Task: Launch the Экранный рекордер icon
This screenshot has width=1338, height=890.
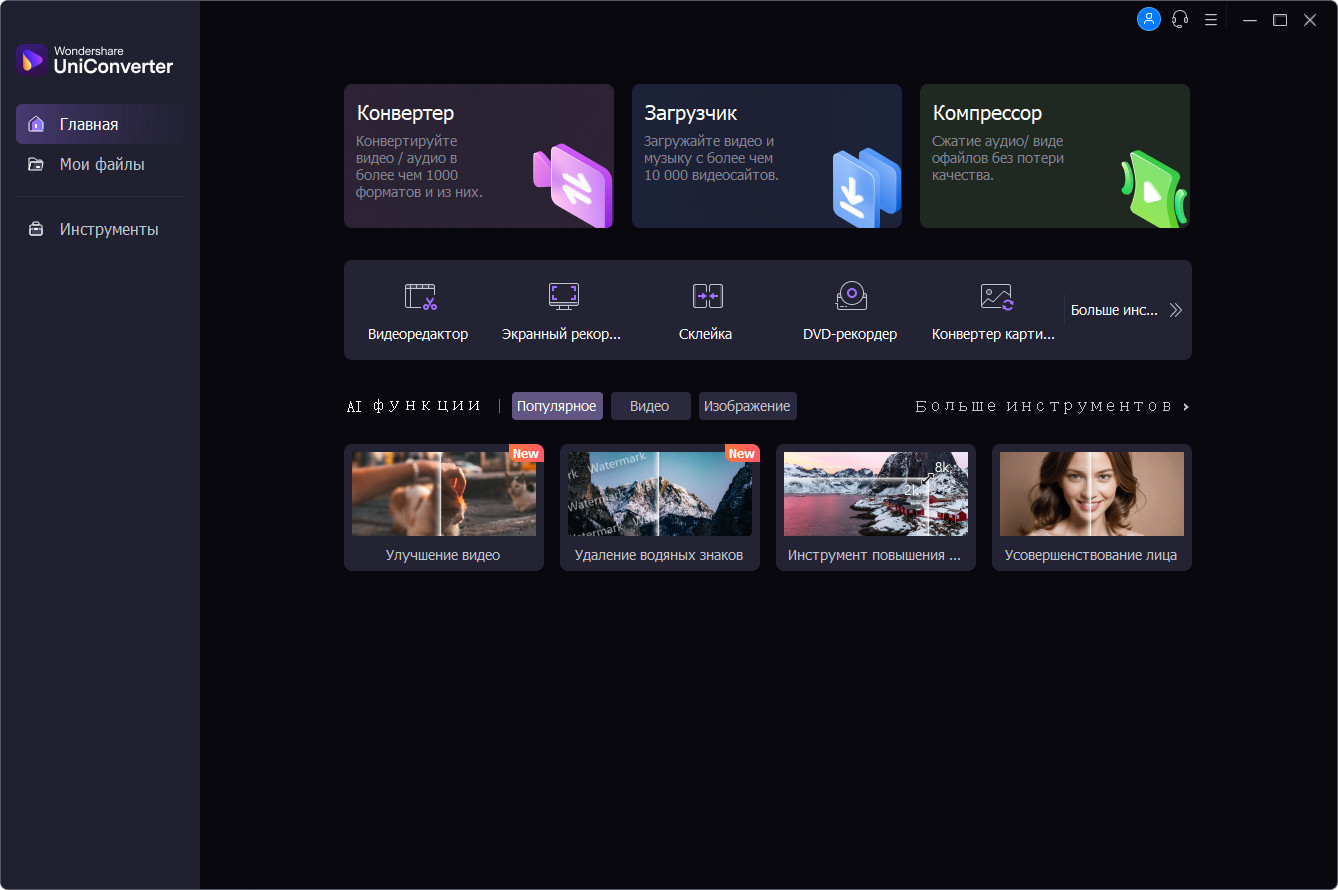Action: (x=564, y=296)
